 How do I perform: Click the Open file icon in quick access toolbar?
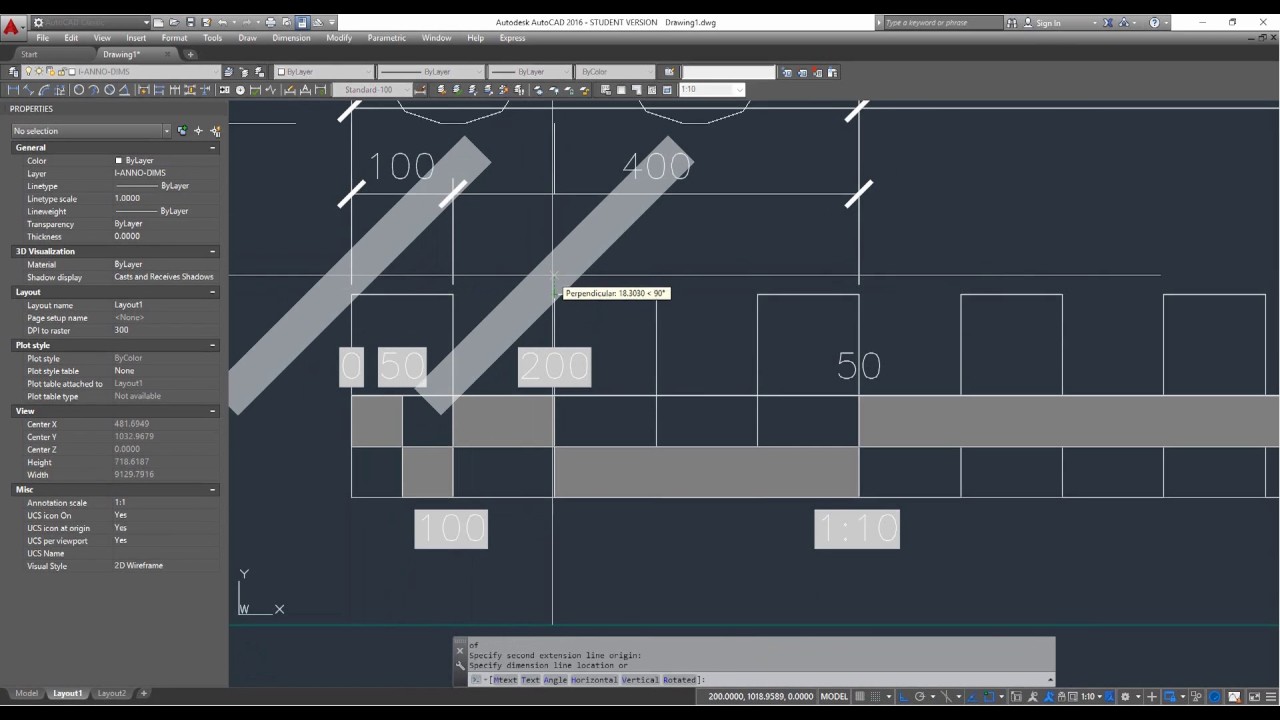(x=174, y=22)
